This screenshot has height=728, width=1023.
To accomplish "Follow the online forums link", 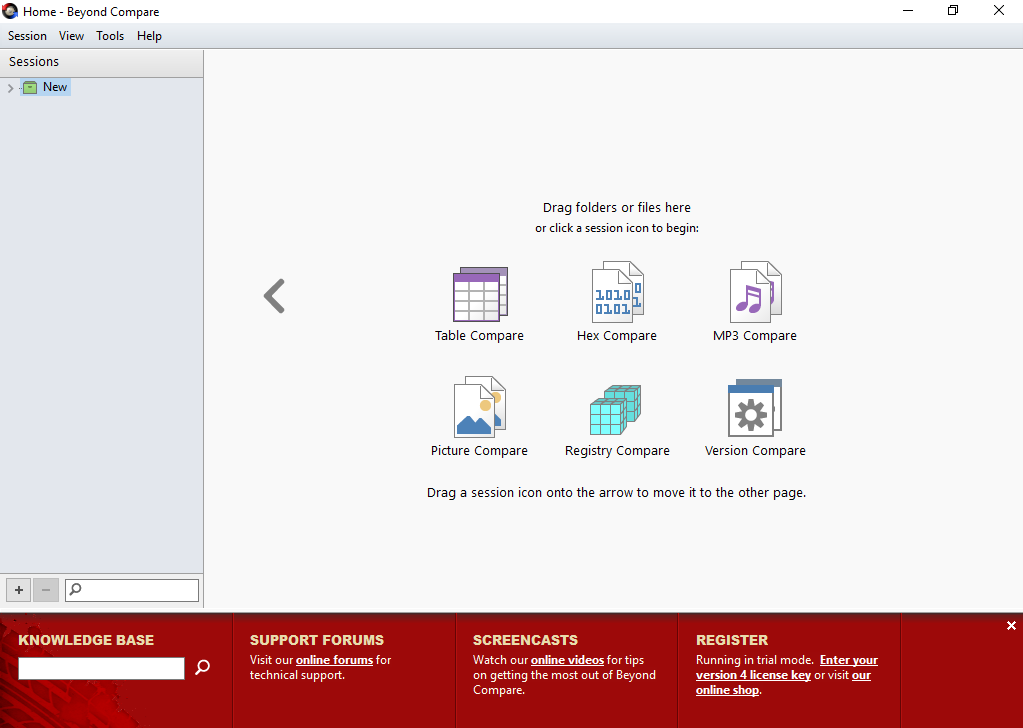I will pos(334,660).
